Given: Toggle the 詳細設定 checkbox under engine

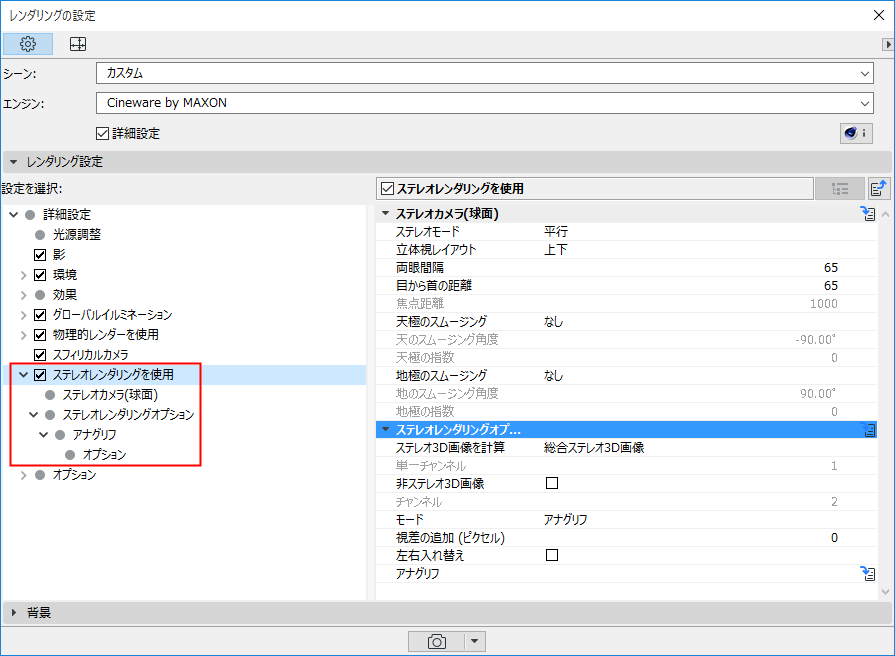Looking at the screenshot, I should pos(102,134).
